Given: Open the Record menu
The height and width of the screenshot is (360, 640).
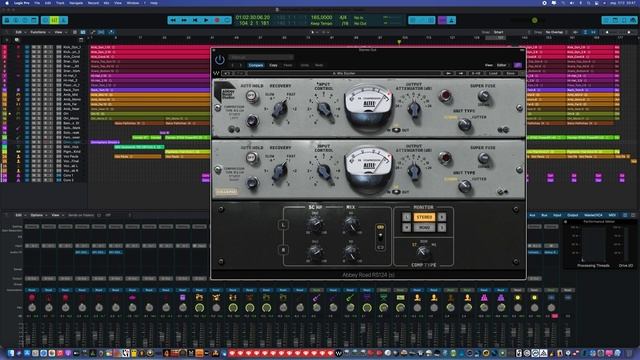Looking at the screenshot, I should [93, 3].
